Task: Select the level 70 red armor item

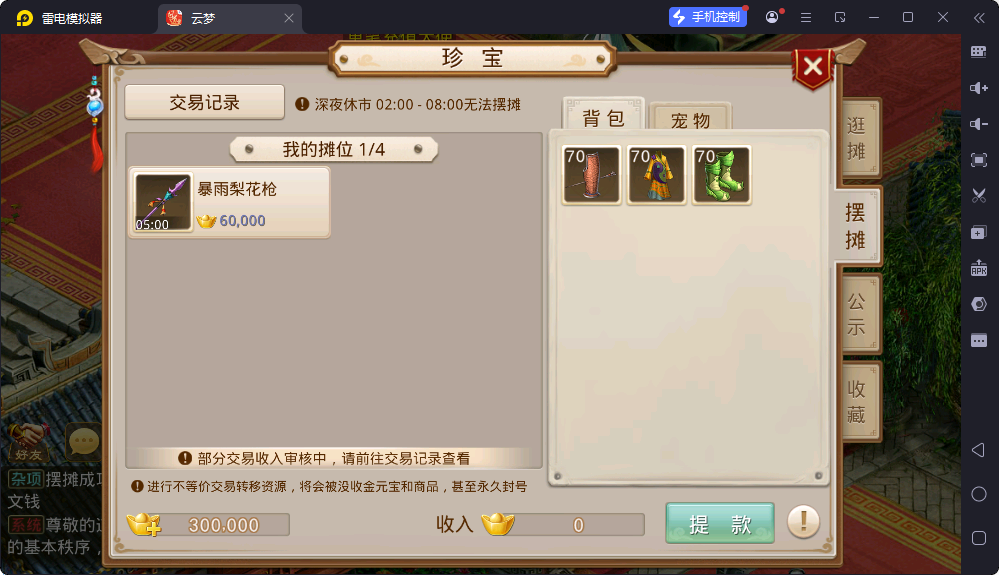Action: coord(591,175)
